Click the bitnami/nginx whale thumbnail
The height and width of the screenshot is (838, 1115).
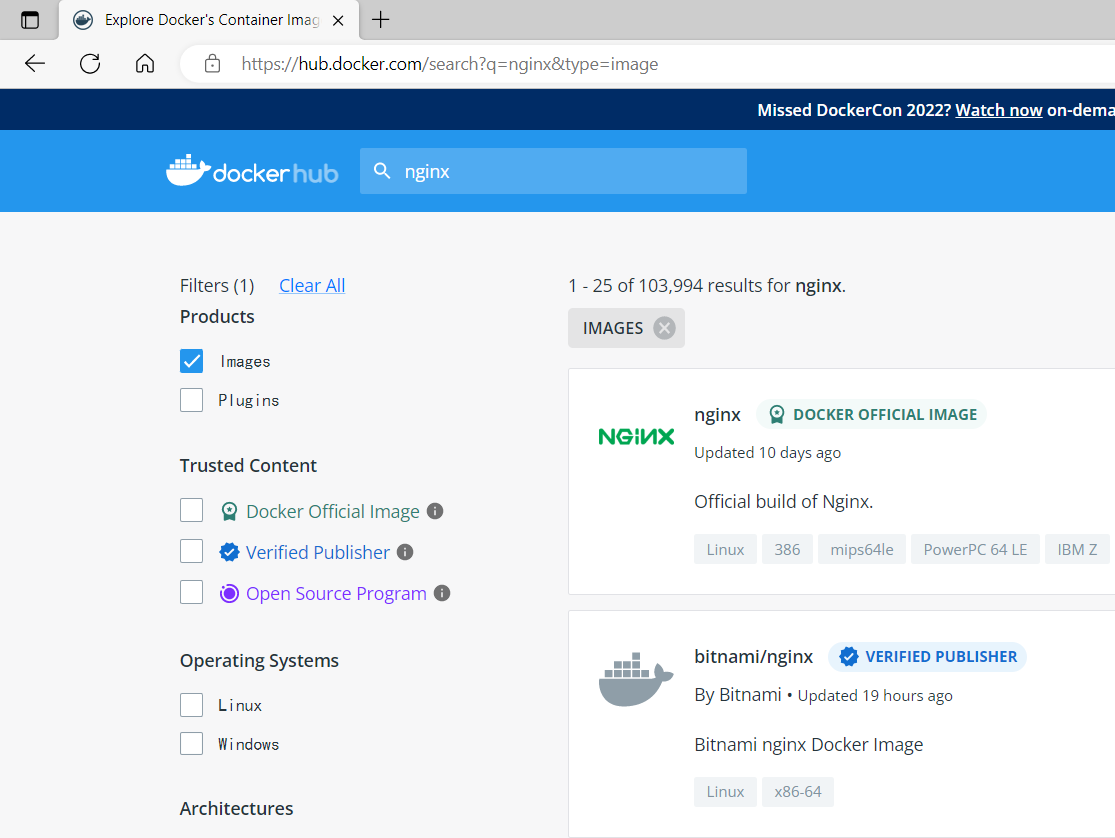tap(636, 679)
